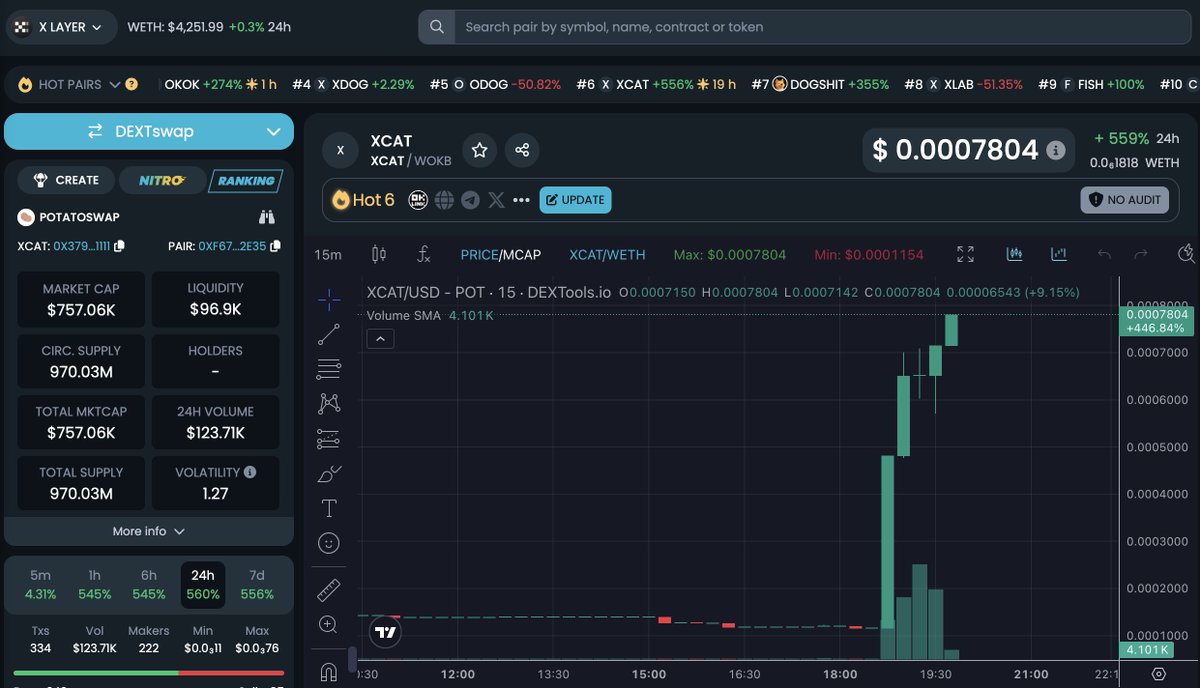Click the XCAT contract address 0X379...1111

pyautogui.click(x=82, y=246)
